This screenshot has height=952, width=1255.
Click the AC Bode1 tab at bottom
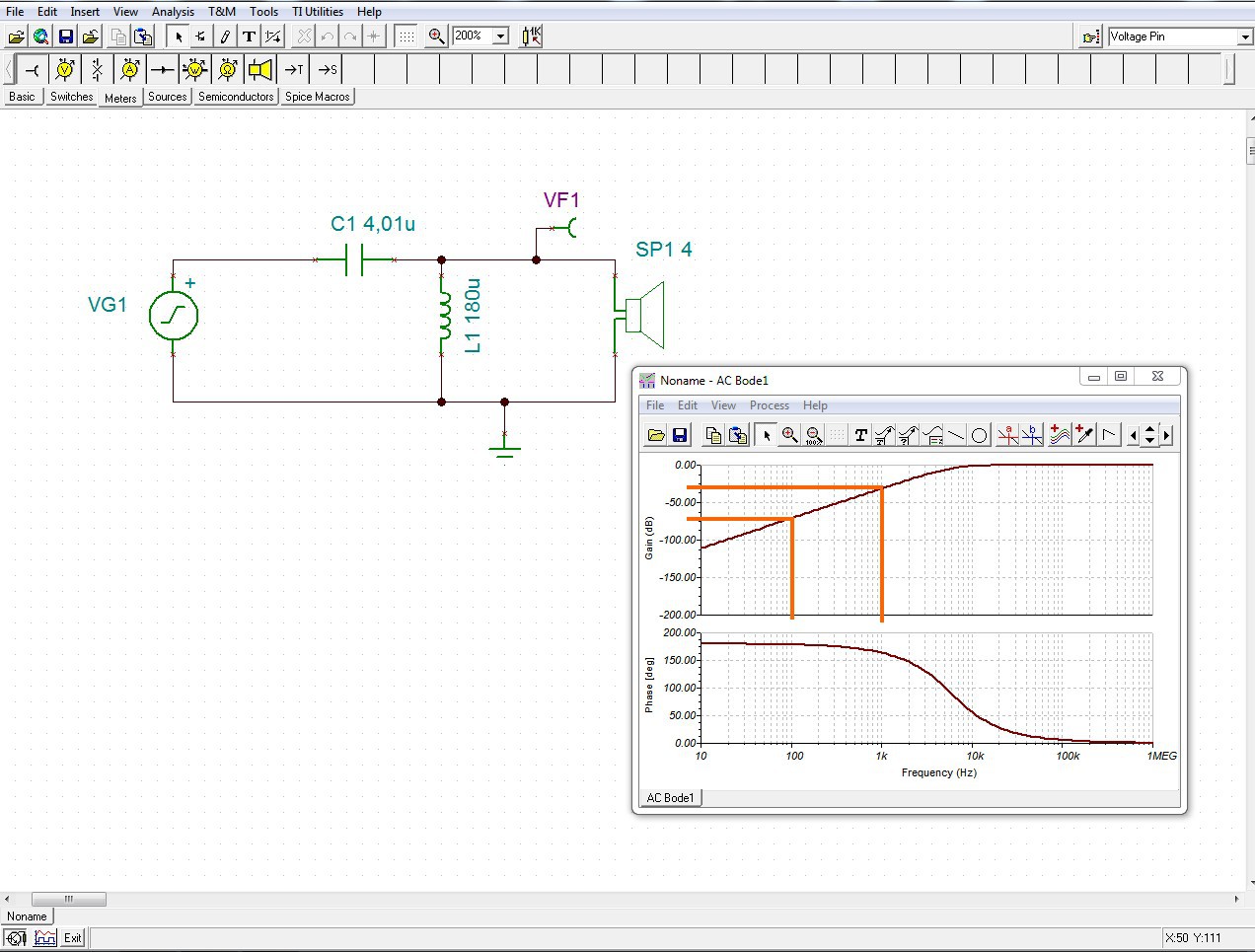(x=670, y=797)
